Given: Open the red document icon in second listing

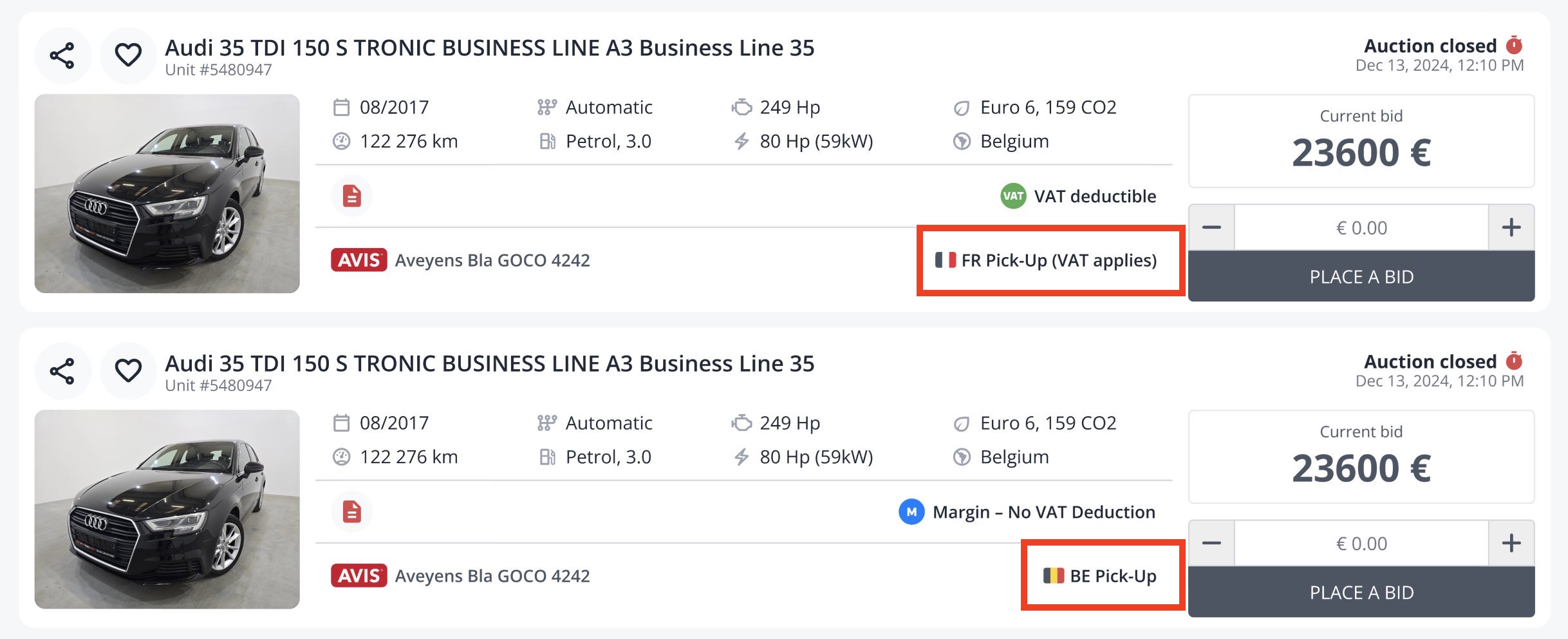Looking at the screenshot, I should click(351, 512).
